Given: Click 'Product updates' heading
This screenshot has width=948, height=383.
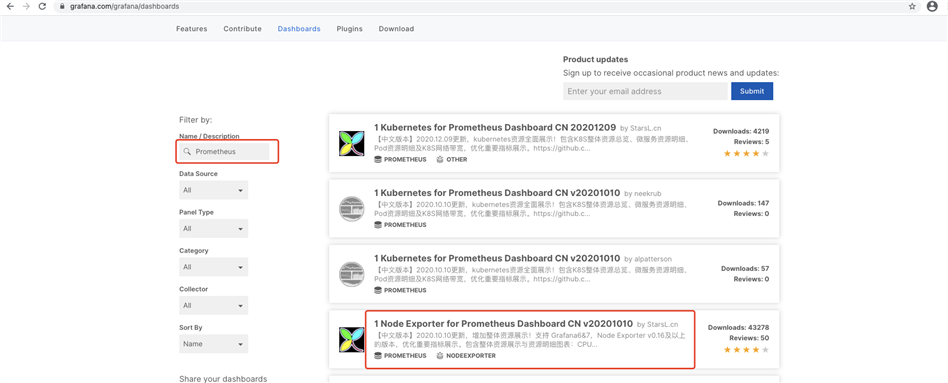Looking at the screenshot, I should click(x=596, y=59).
